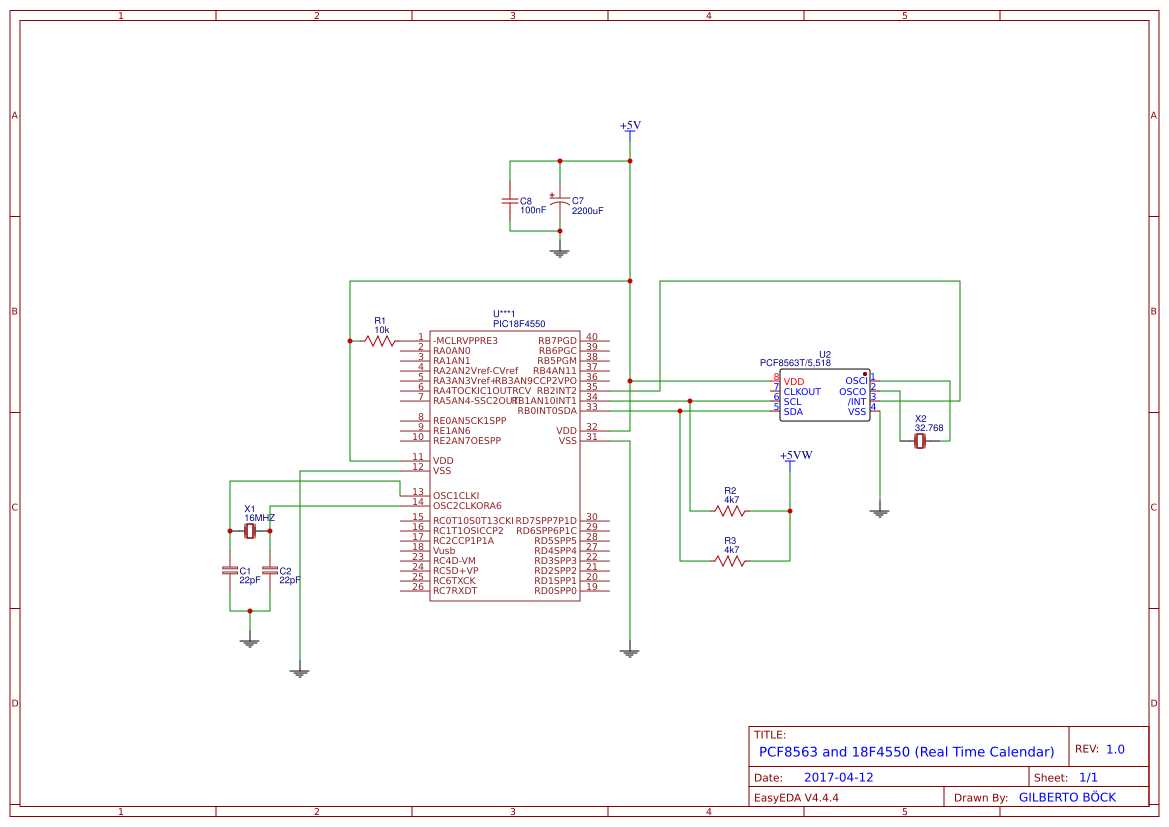This screenshot has width=1169, height=827.
Task: Click the OSCI pin label on PCF8563
Action: click(x=856, y=381)
